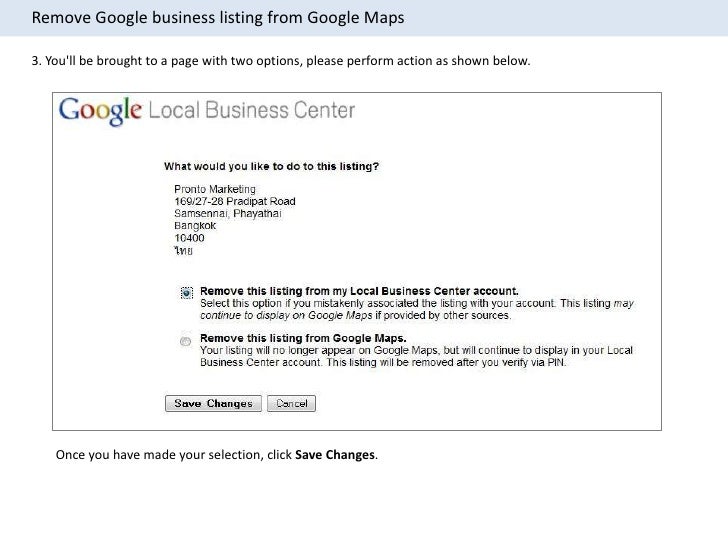Click the question 'What would you like to do'
Screen dimensions: 728x546
point(271,166)
